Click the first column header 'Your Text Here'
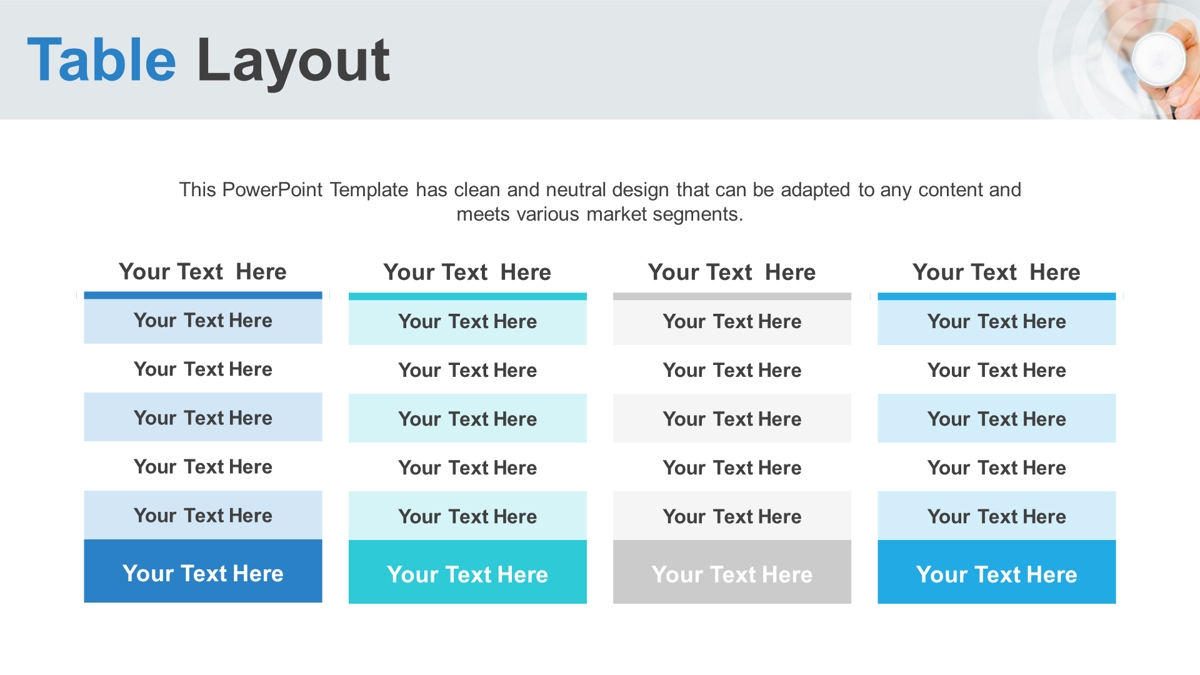1200x675 pixels. (203, 271)
